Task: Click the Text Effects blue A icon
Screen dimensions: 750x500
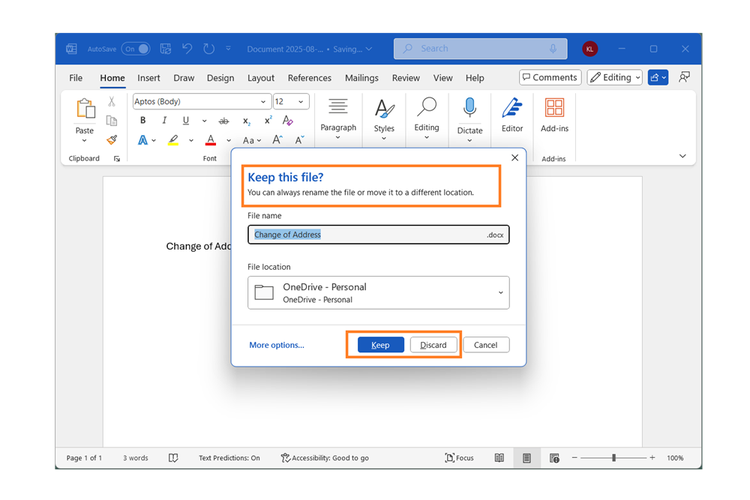Action: (143, 140)
